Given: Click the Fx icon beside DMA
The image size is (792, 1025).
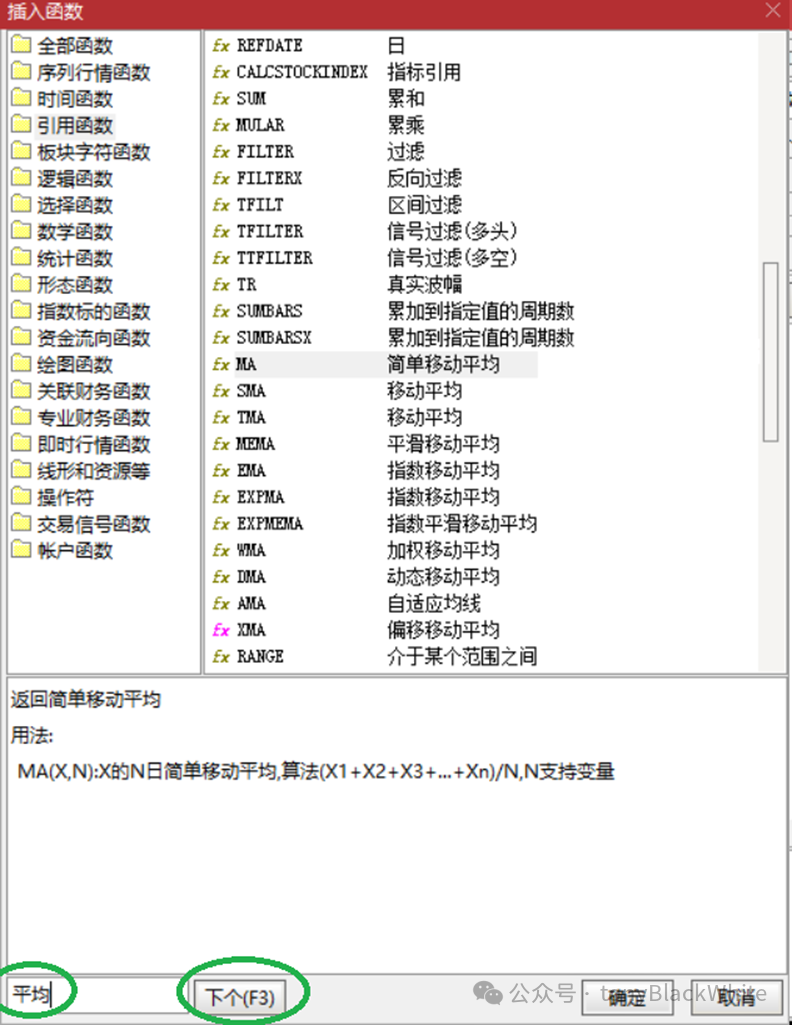Looking at the screenshot, I should 221,577.
